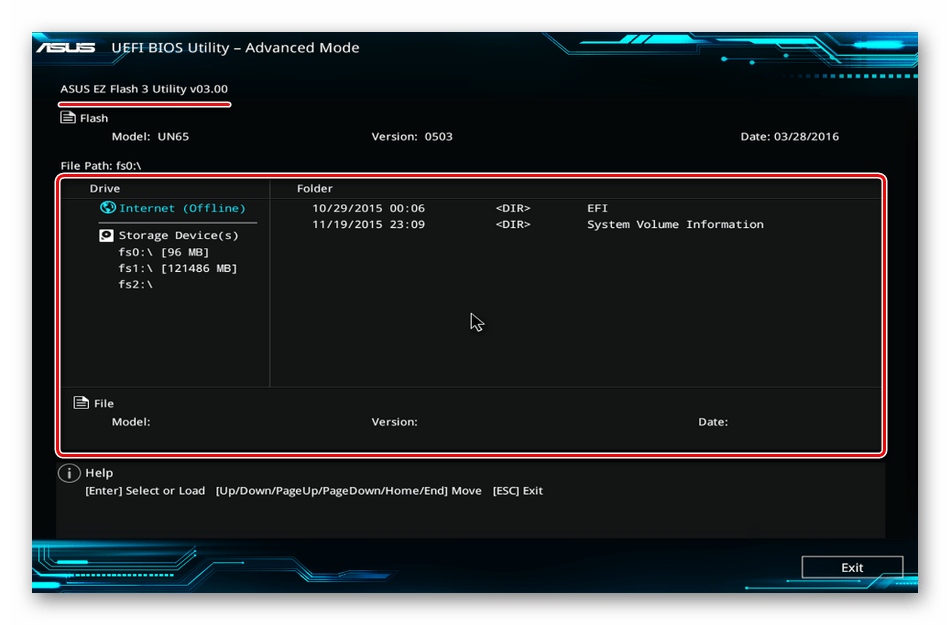Click the Flash section icon
This screenshot has height=625, width=950.
(x=68, y=118)
